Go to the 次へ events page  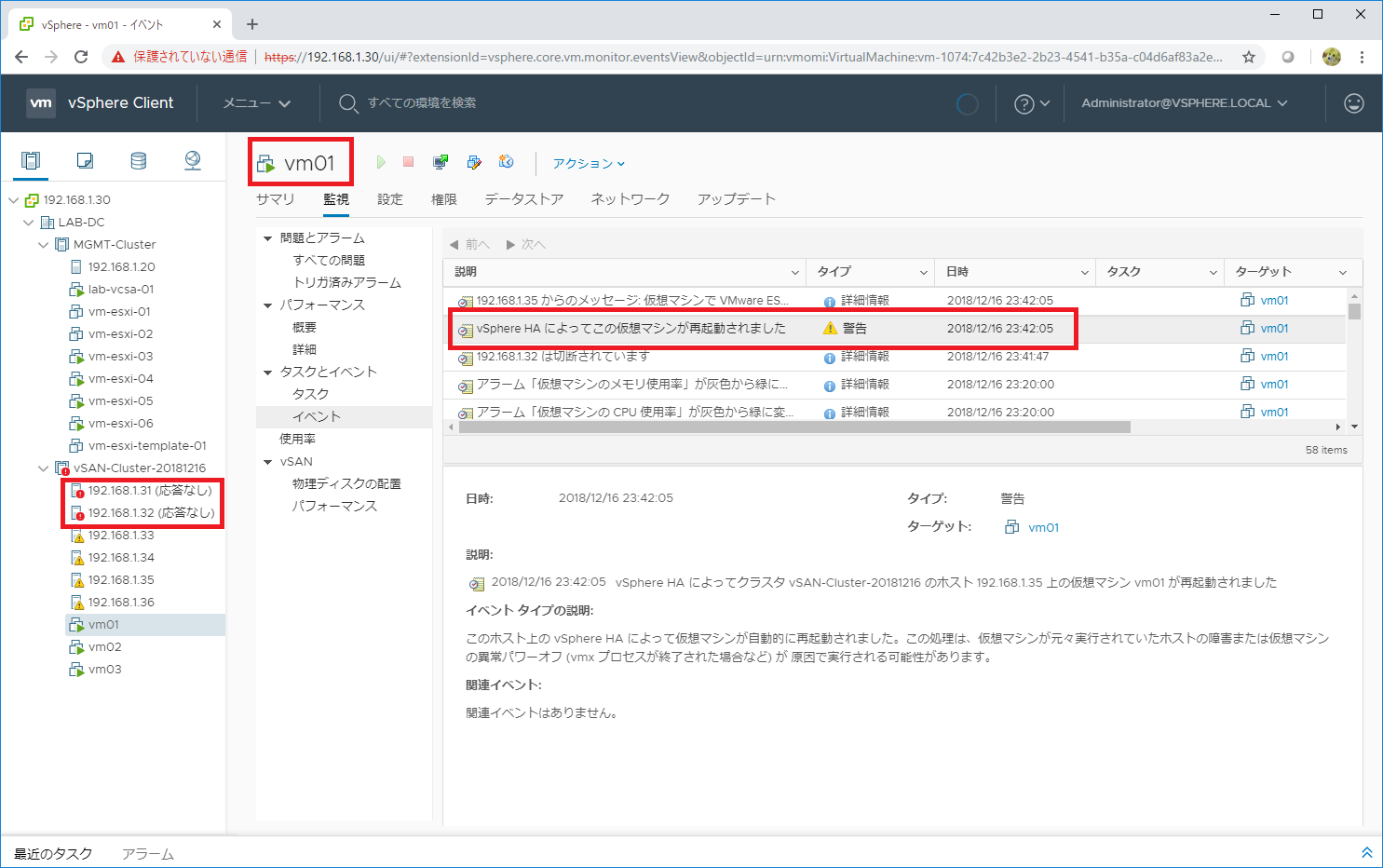(x=526, y=244)
